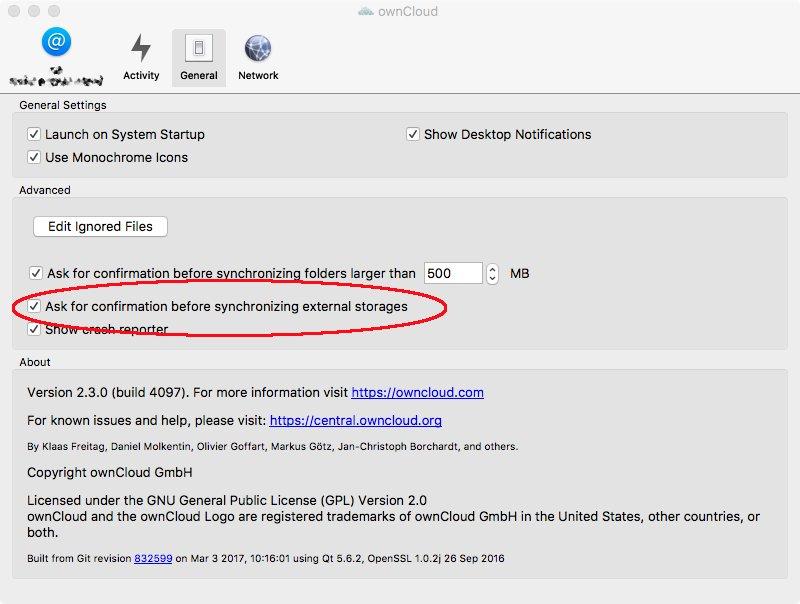Image resolution: width=800 pixels, height=604 pixels.
Task: Switch to the Network tab label
Action: (258, 76)
